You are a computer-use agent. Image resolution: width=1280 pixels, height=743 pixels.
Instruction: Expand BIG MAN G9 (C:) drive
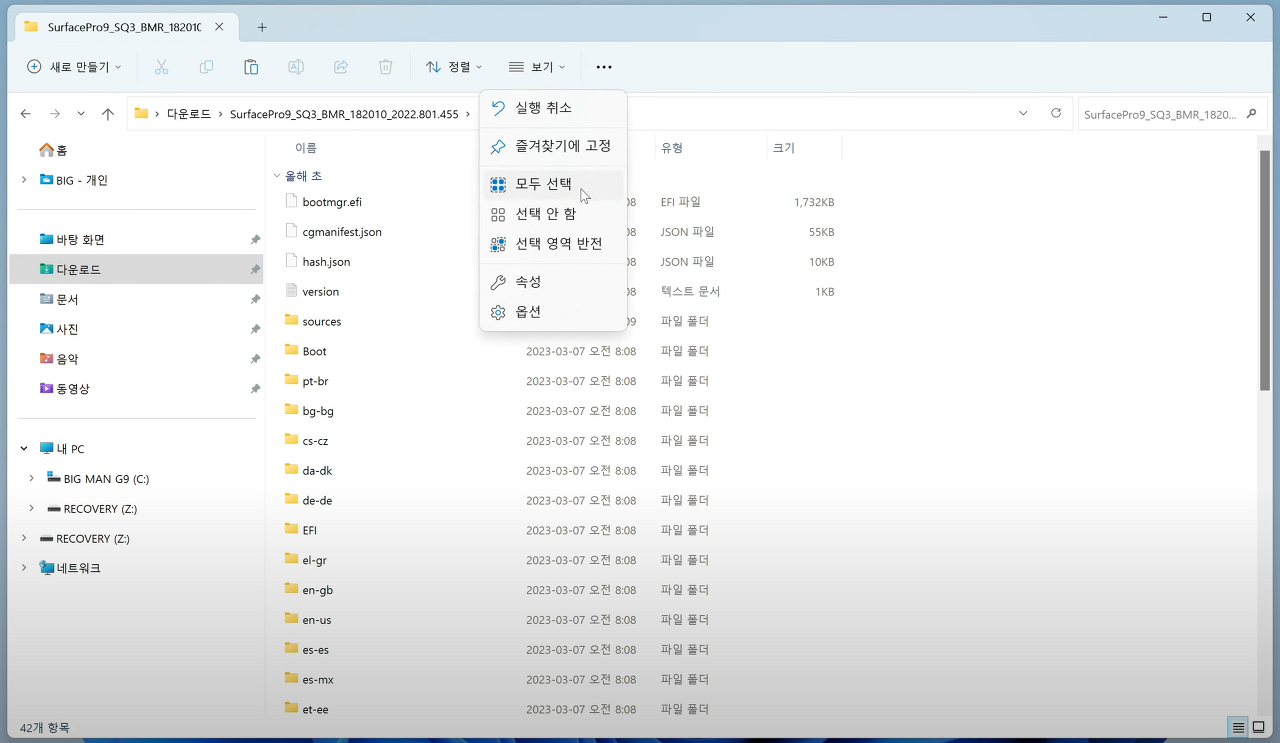click(x=32, y=479)
